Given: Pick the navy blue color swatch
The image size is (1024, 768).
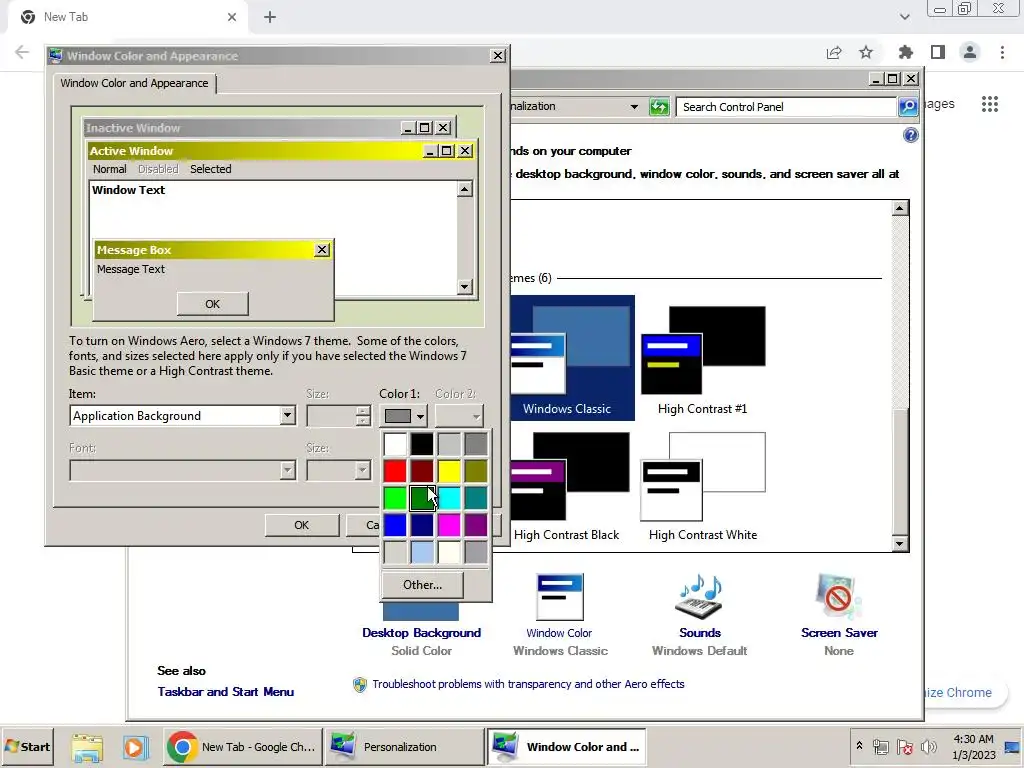Looking at the screenshot, I should point(422,525).
